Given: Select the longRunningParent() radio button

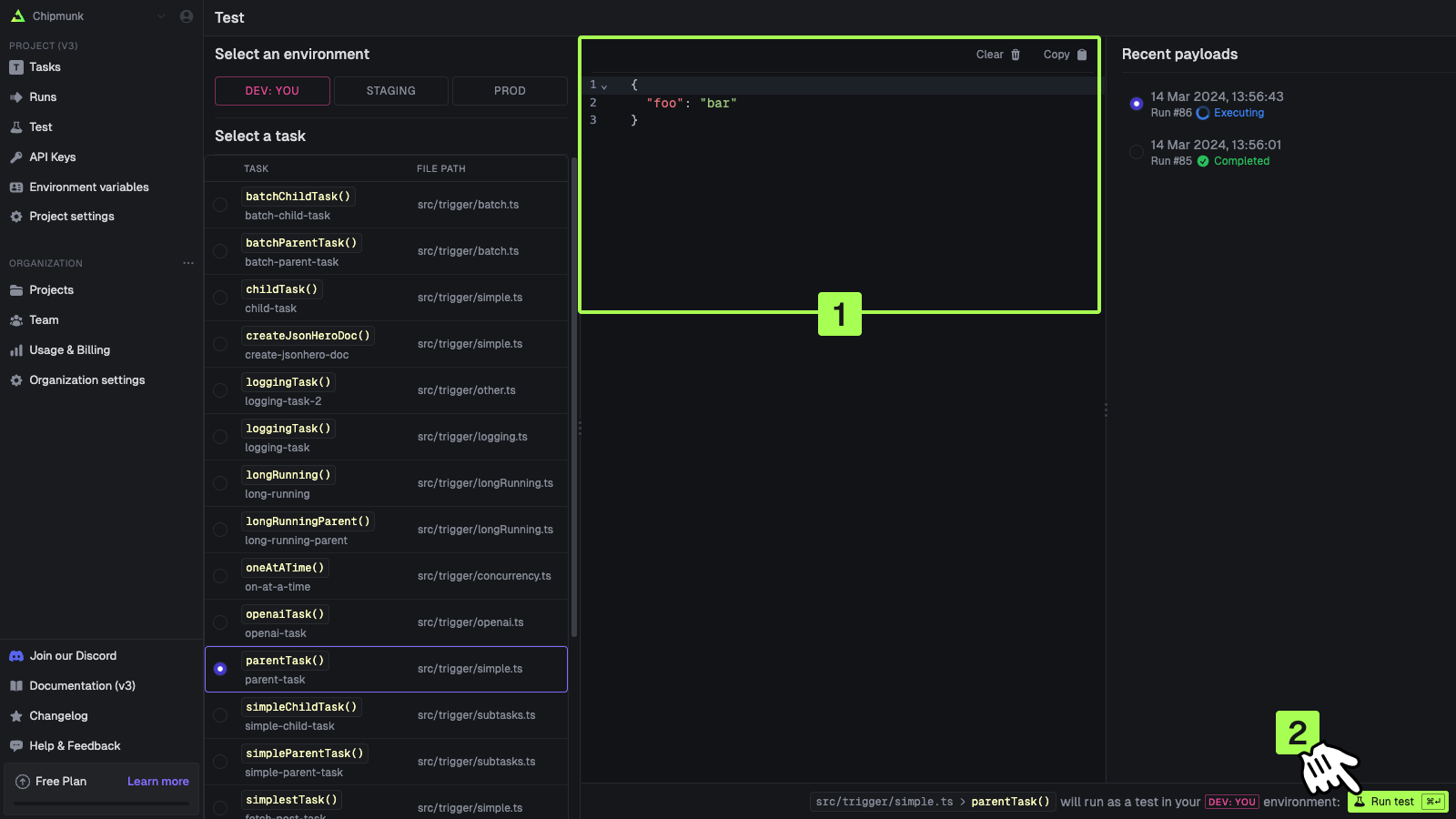Looking at the screenshot, I should pos(220,530).
